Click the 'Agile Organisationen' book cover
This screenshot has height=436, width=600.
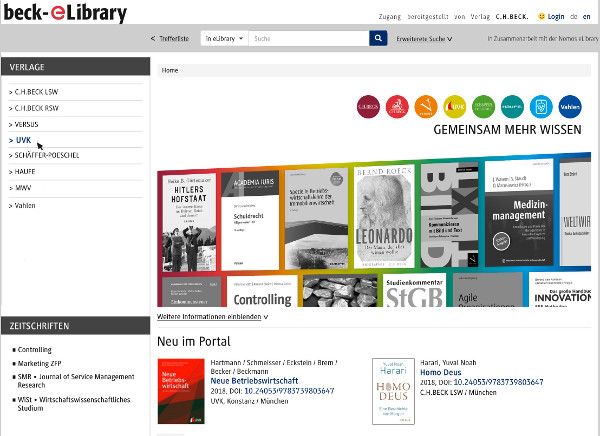pos(488,290)
